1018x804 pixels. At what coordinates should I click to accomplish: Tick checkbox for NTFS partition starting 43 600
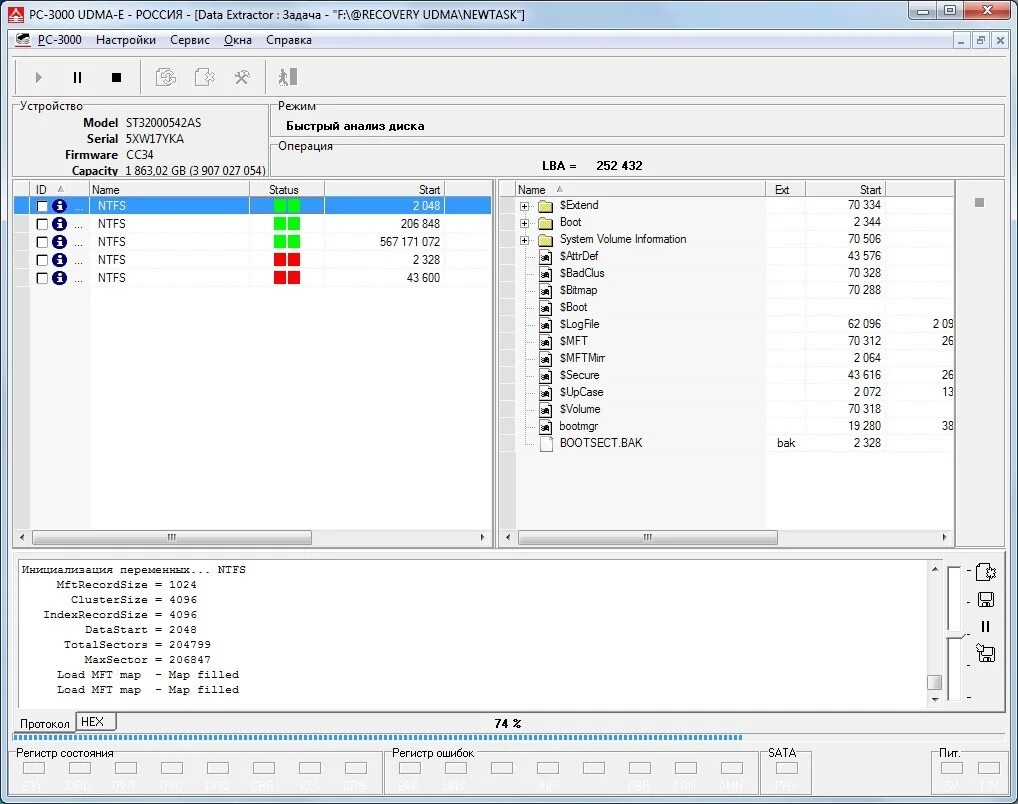pyautogui.click(x=42, y=278)
